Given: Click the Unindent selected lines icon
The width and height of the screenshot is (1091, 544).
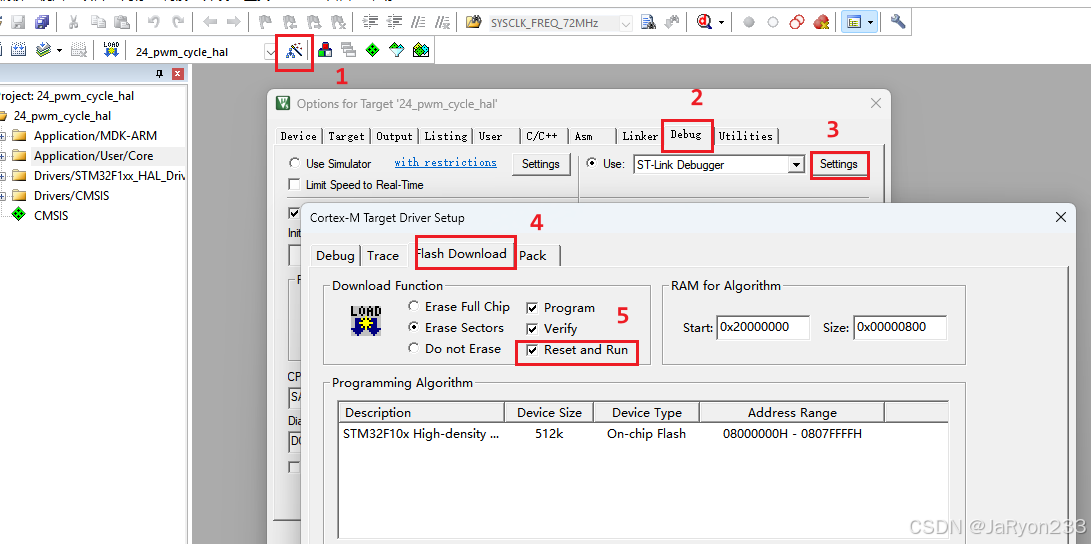Looking at the screenshot, I should 395,22.
